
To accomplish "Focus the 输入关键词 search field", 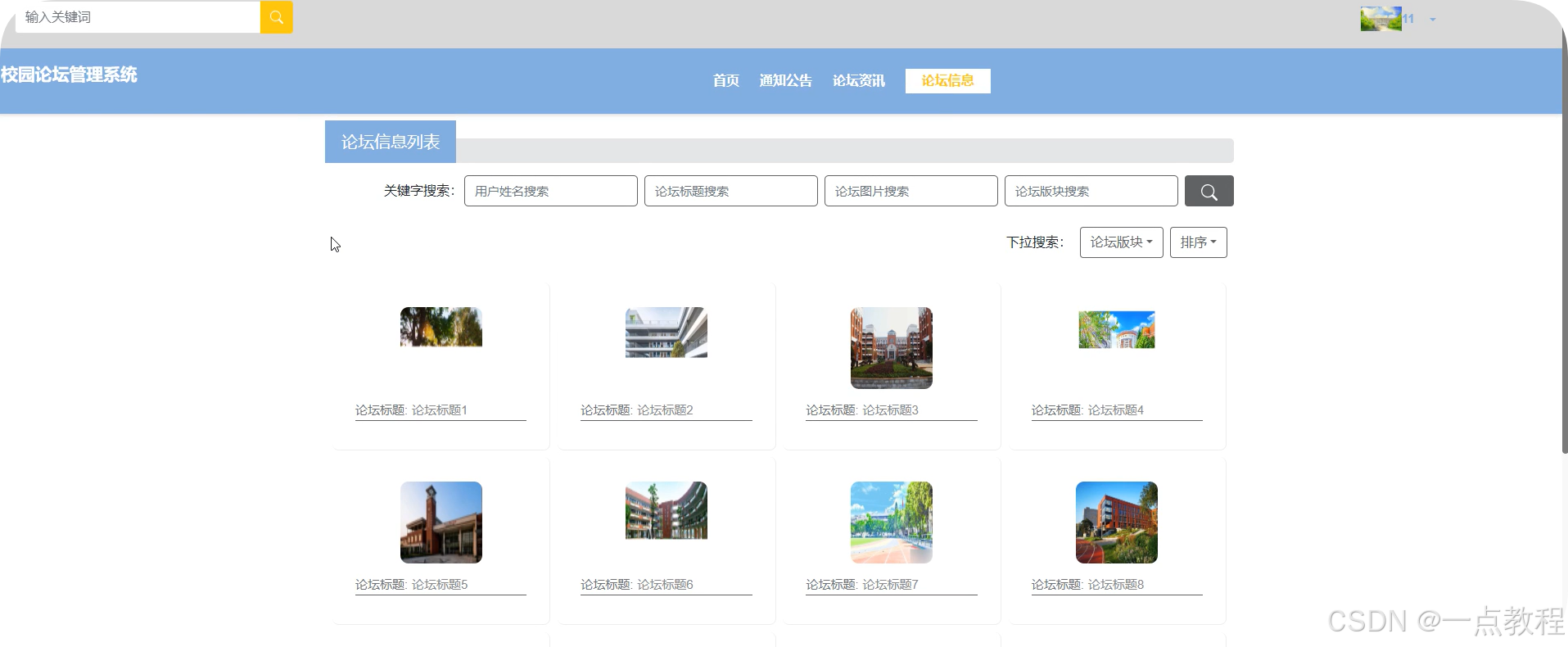I will pos(138,17).
